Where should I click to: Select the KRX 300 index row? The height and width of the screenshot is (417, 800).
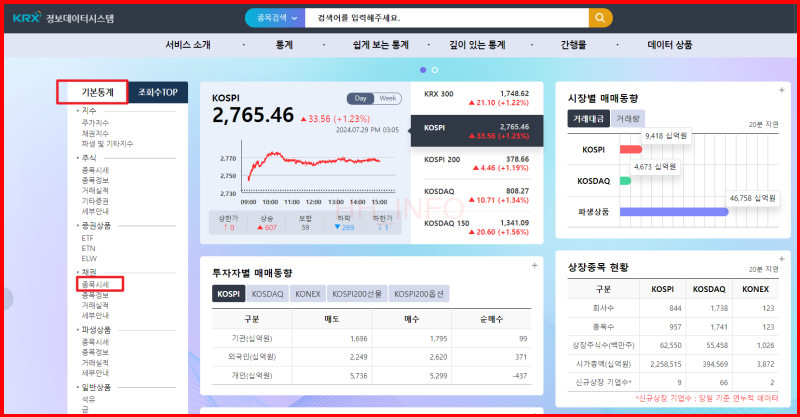coord(477,98)
